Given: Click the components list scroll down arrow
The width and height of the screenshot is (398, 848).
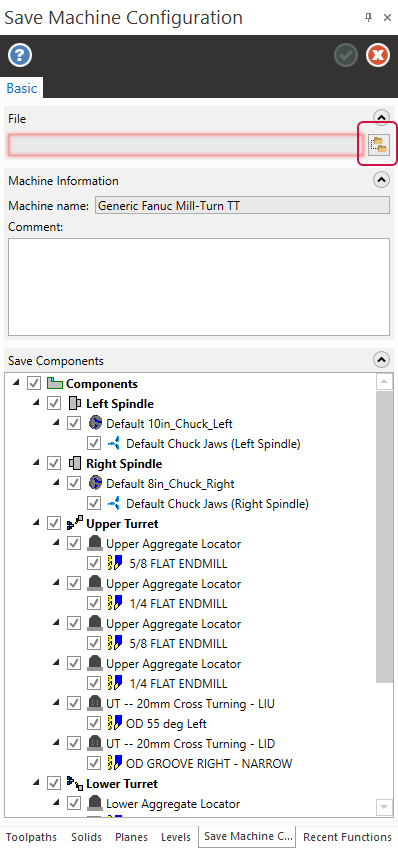Looking at the screenshot, I should click(384, 807).
